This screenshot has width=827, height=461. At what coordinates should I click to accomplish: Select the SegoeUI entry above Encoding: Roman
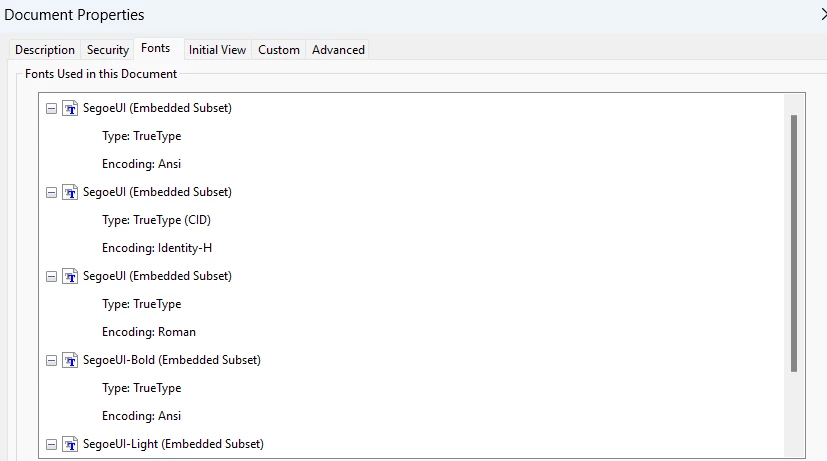(x=157, y=276)
